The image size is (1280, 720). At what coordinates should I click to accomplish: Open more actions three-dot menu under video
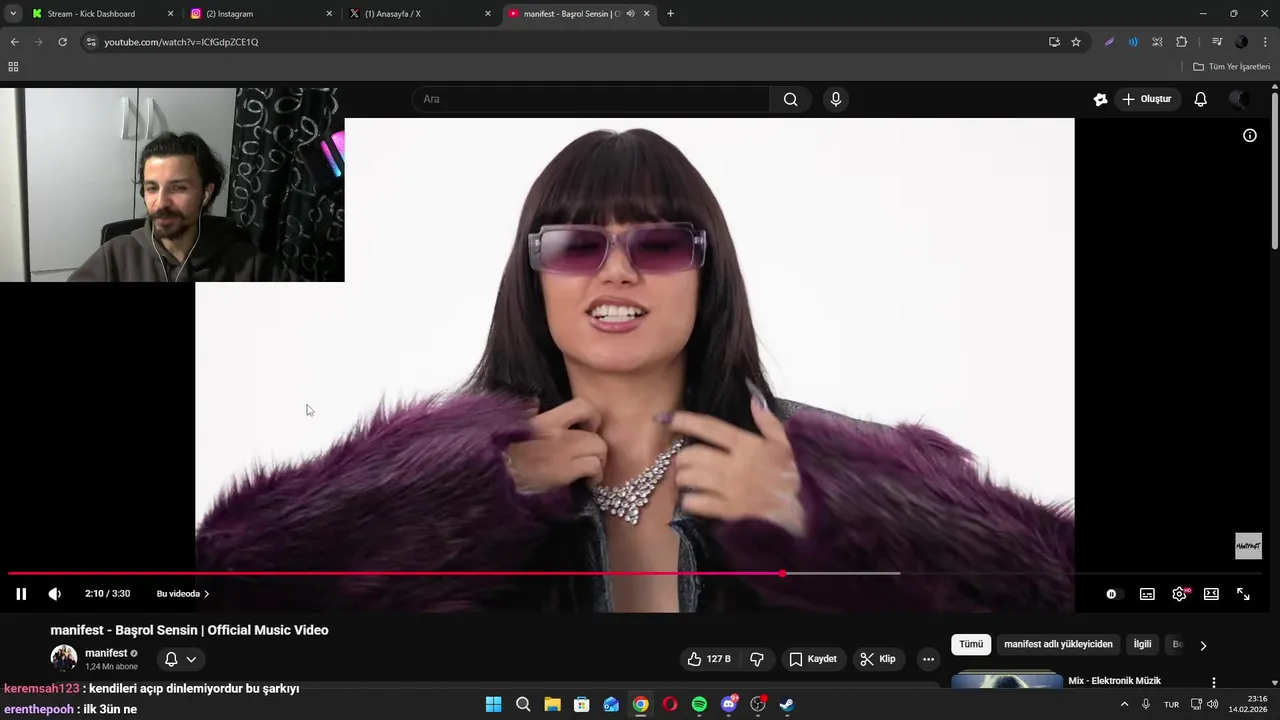(928, 659)
